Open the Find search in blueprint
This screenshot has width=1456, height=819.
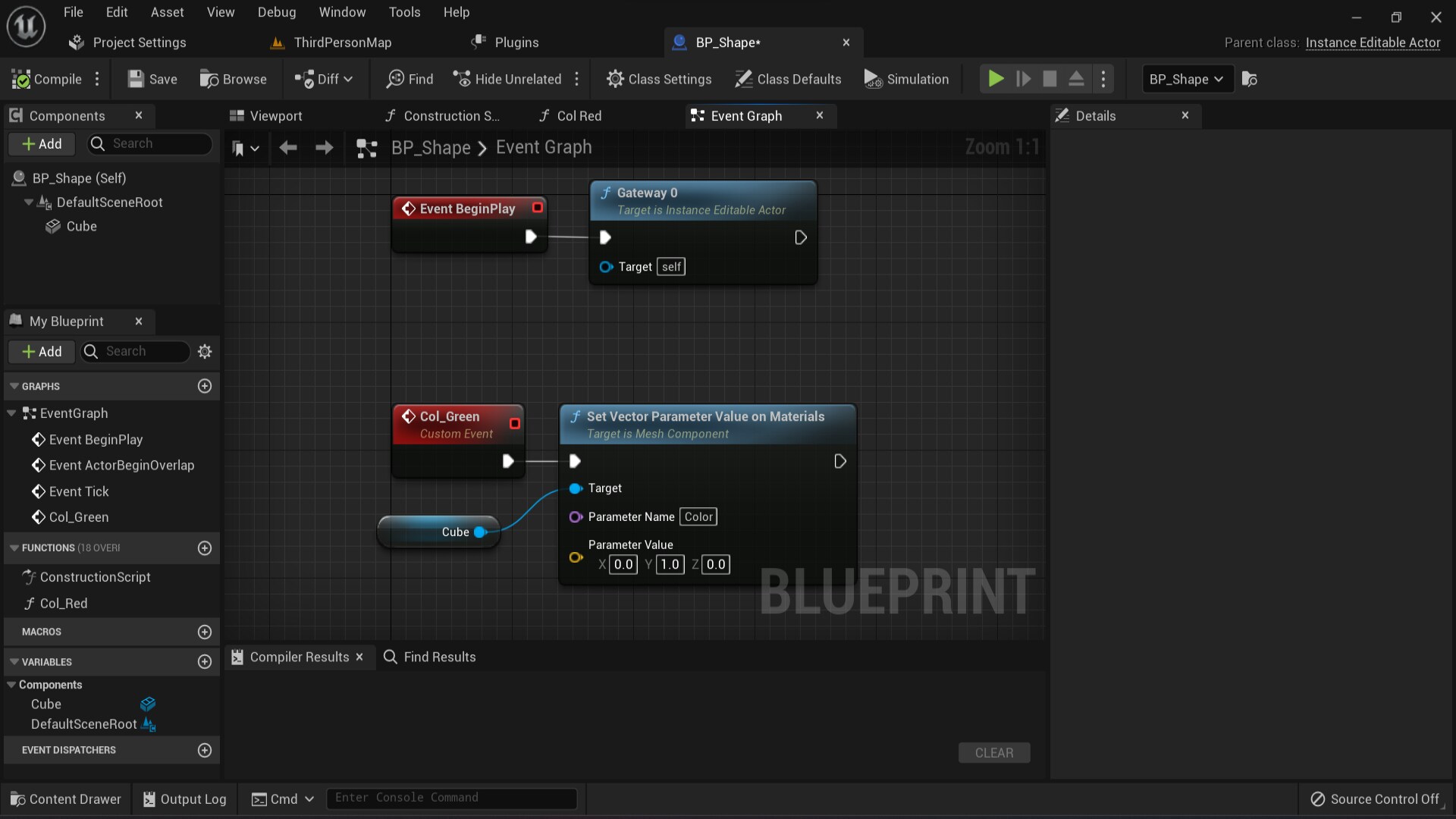(410, 79)
